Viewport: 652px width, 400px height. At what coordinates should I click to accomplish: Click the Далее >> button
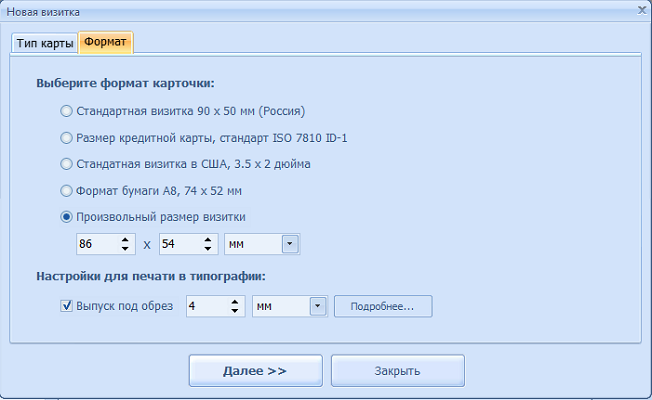coord(256,370)
